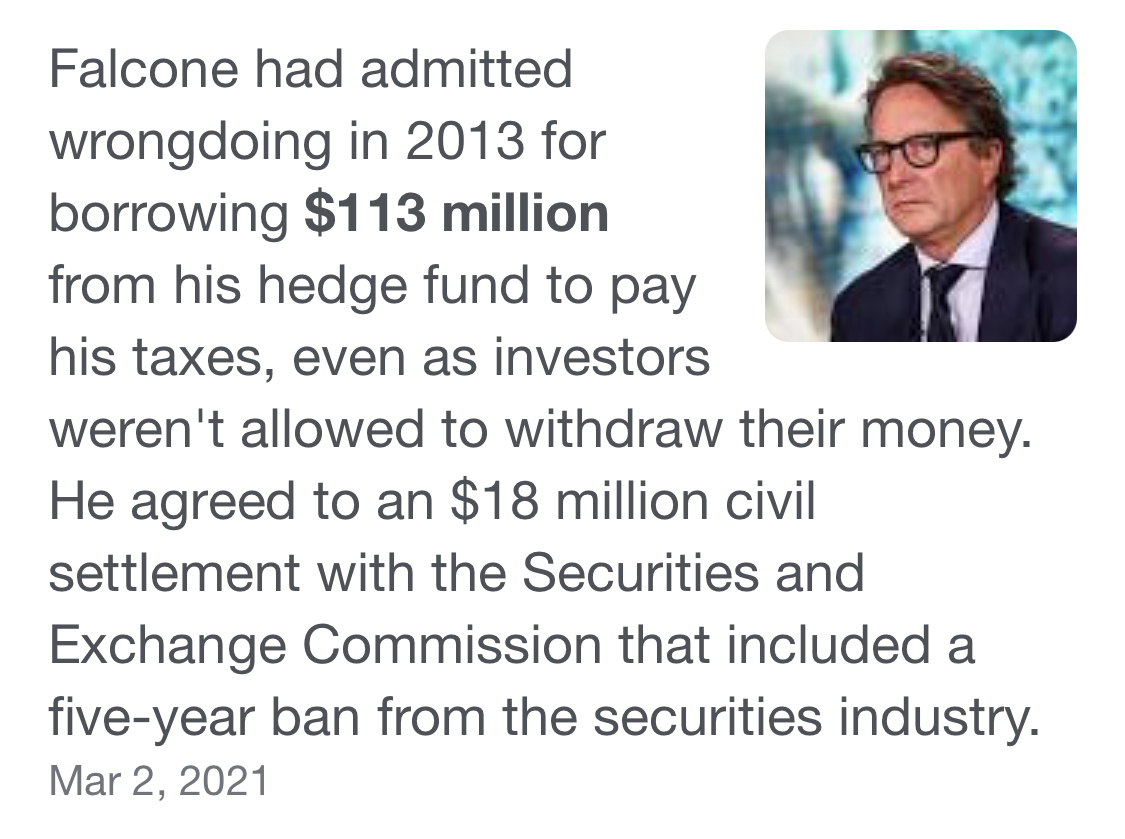Tap the word "borrowing"
The image size is (1125, 839).
point(168,214)
